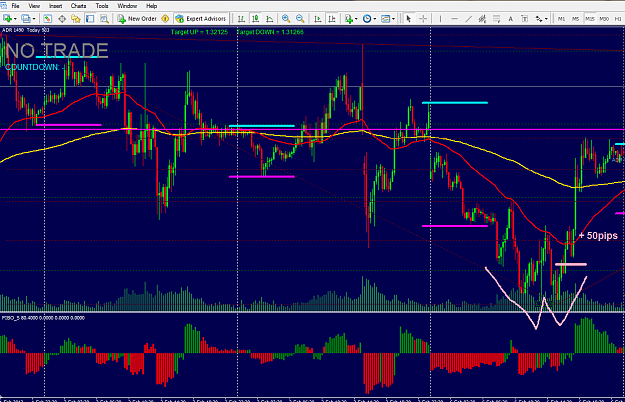Click the New Order button
625x402 pixels.
point(137,19)
